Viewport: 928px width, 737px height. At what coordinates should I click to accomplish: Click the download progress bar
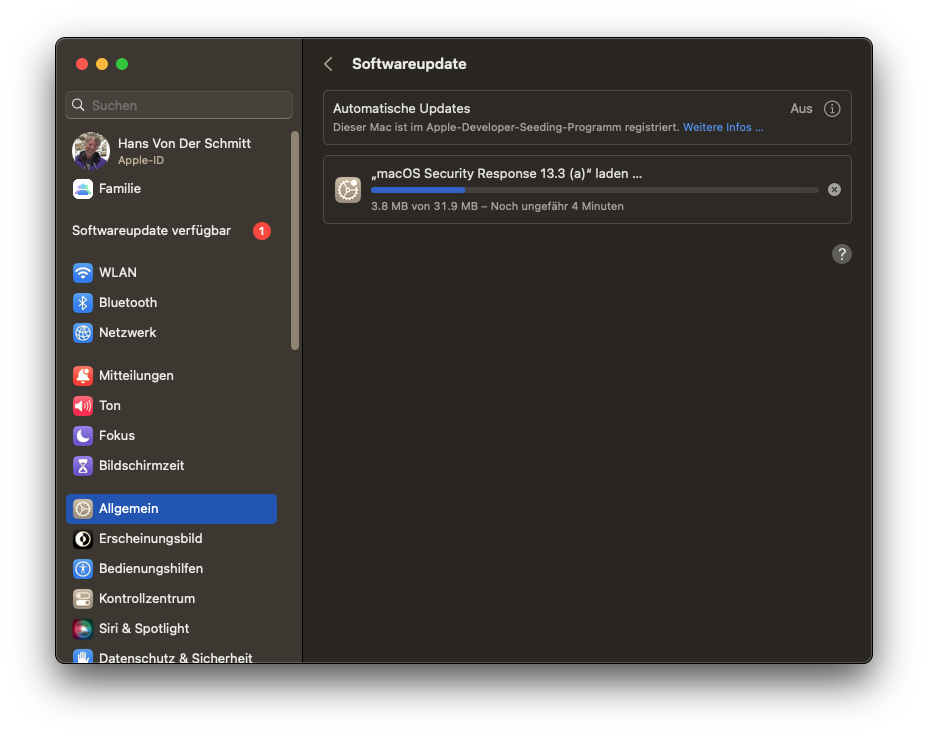tap(594, 190)
